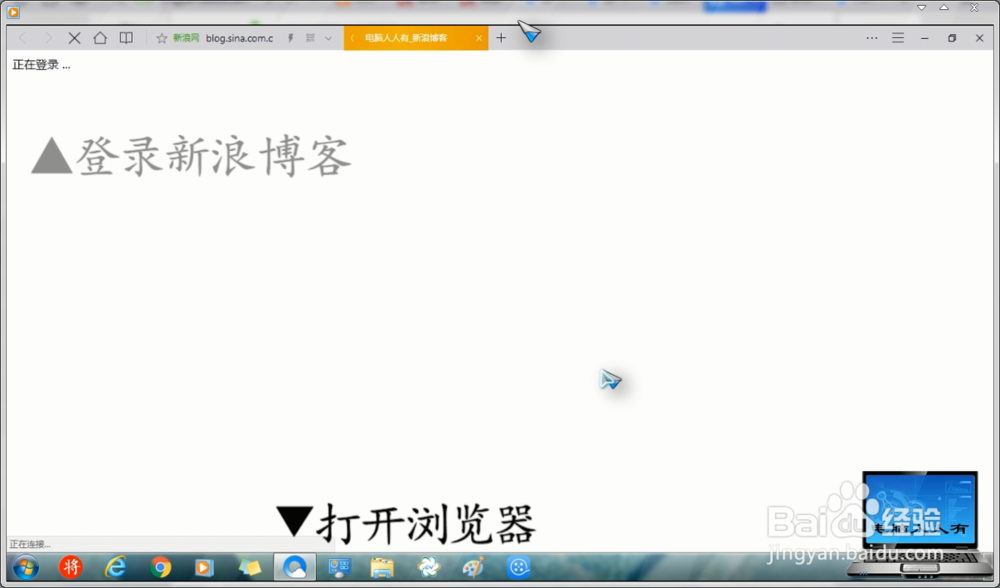Open the sticky notes taskbar icon
The height and width of the screenshot is (588, 1000).
point(250,567)
